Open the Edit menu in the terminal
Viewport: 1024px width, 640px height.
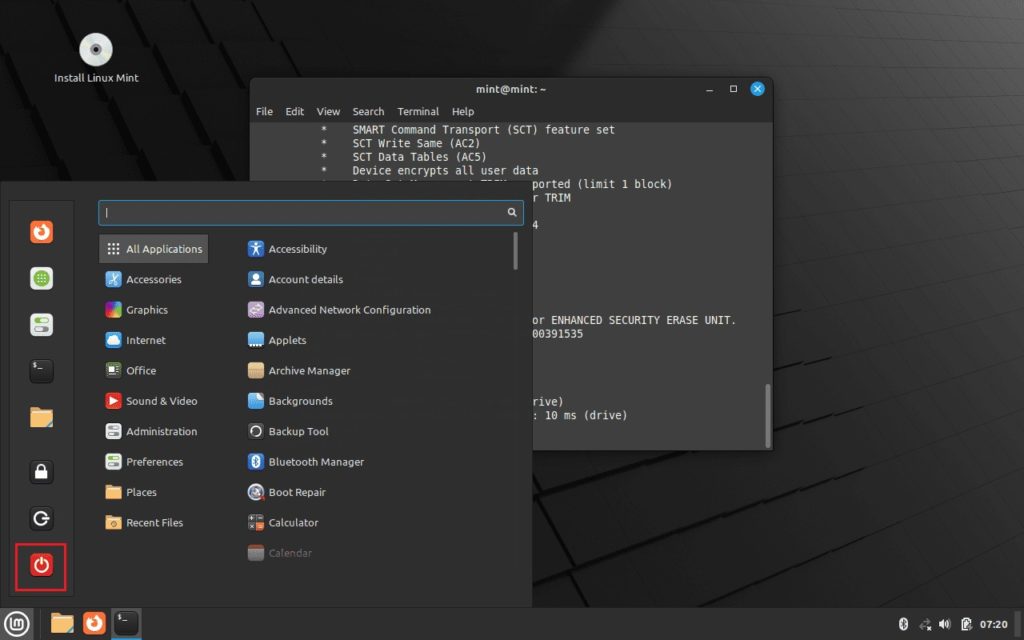[x=295, y=112]
